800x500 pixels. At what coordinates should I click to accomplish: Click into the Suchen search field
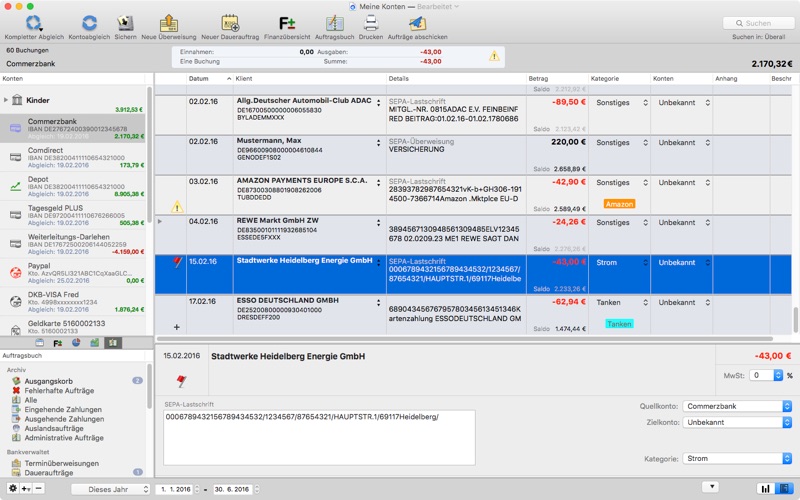tap(759, 23)
